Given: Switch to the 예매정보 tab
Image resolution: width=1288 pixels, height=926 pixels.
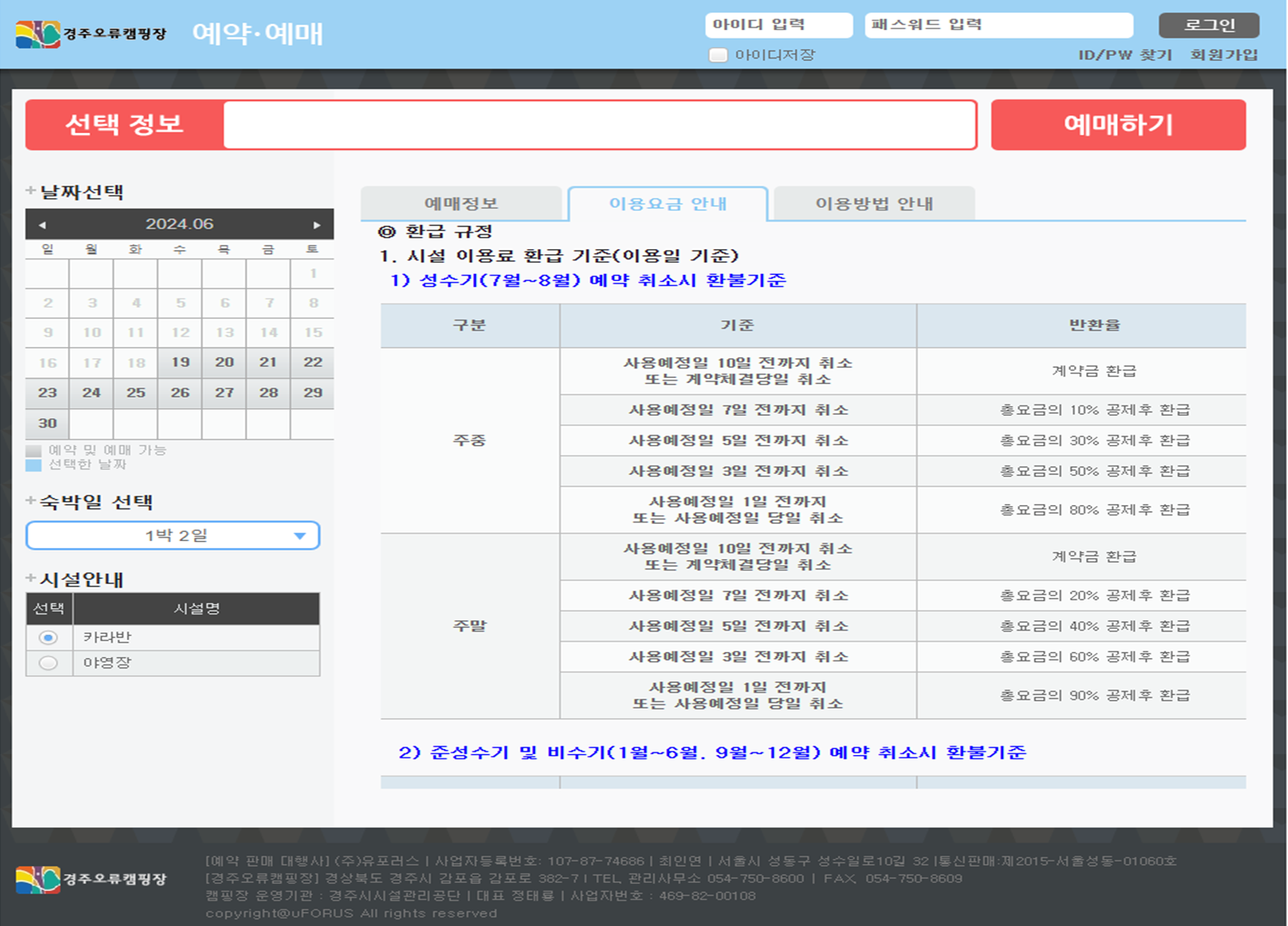Looking at the screenshot, I should point(461,204).
